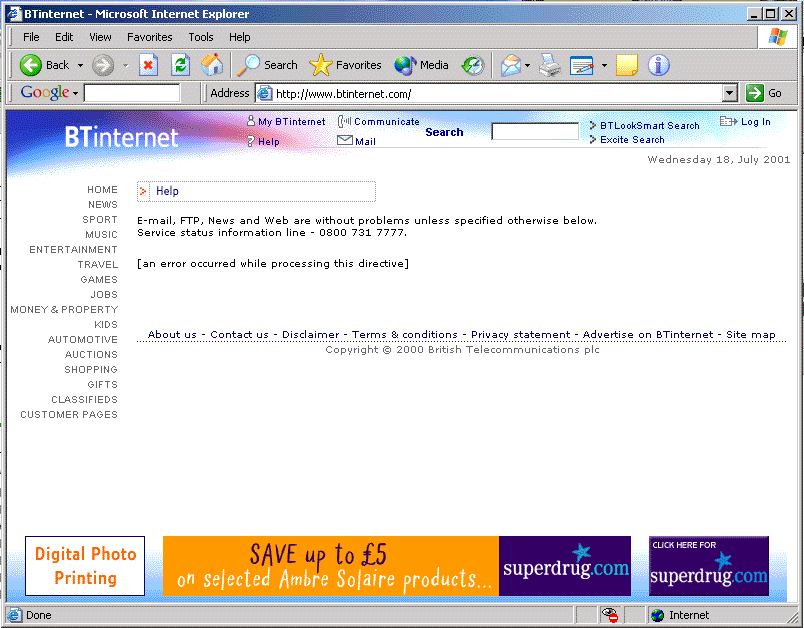Stop page loading with the red X icon
804x628 pixels.
click(x=148, y=65)
